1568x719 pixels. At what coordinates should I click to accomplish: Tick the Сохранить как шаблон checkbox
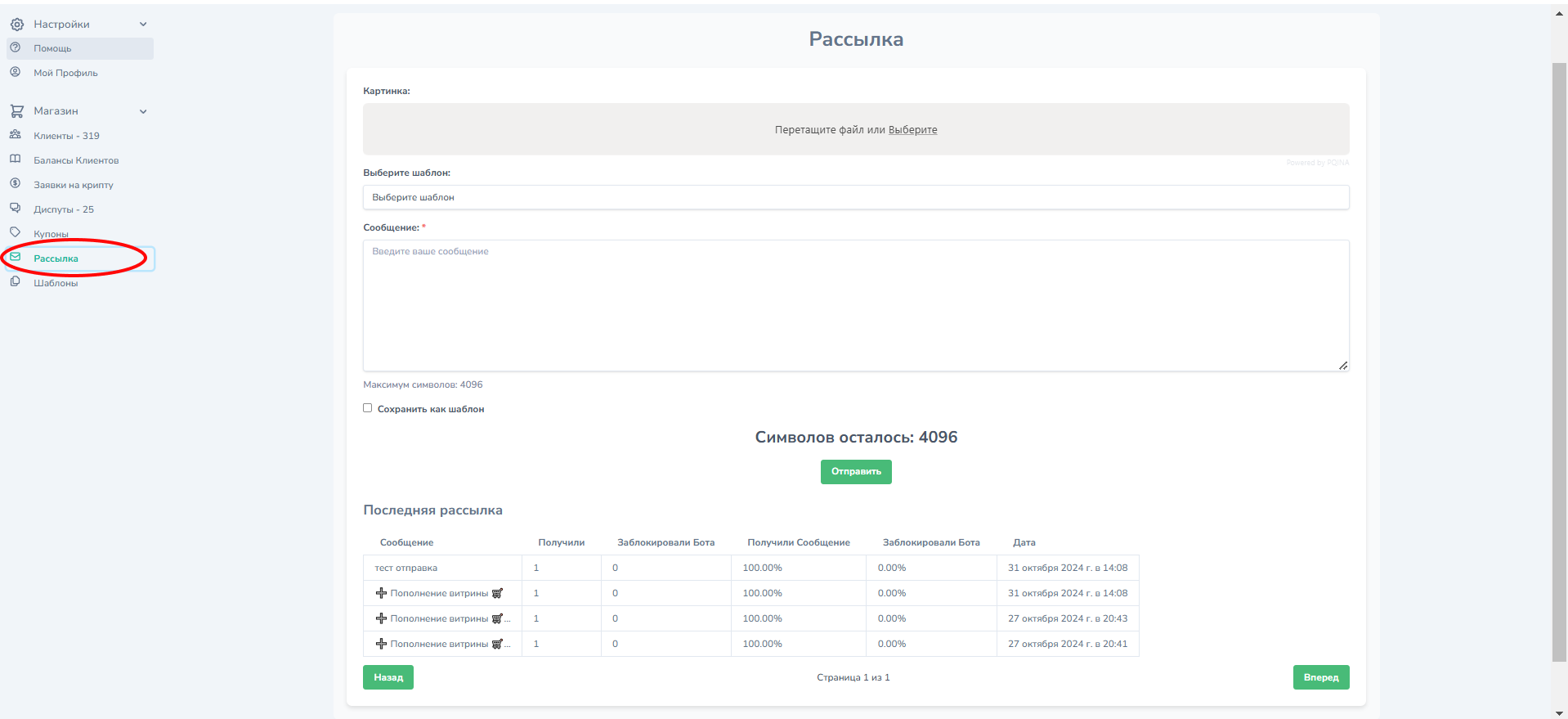[368, 408]
